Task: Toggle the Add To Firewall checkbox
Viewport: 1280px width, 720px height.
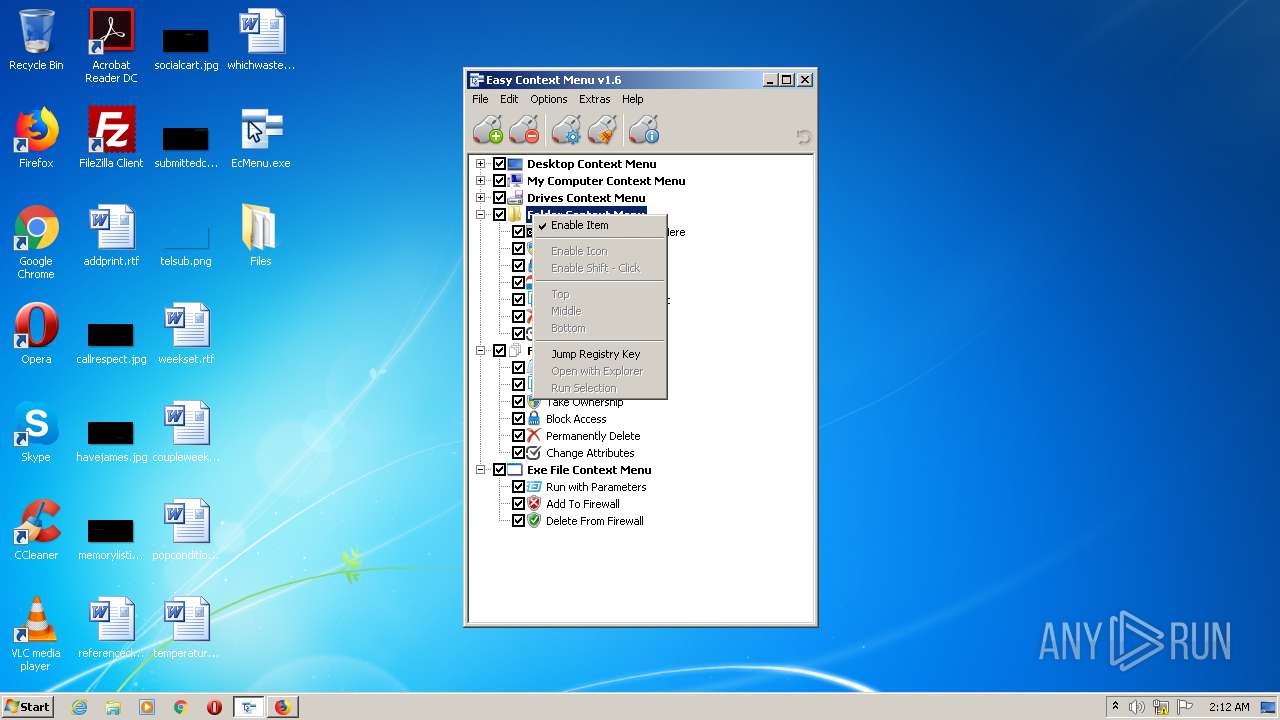Action: [518, 504]
